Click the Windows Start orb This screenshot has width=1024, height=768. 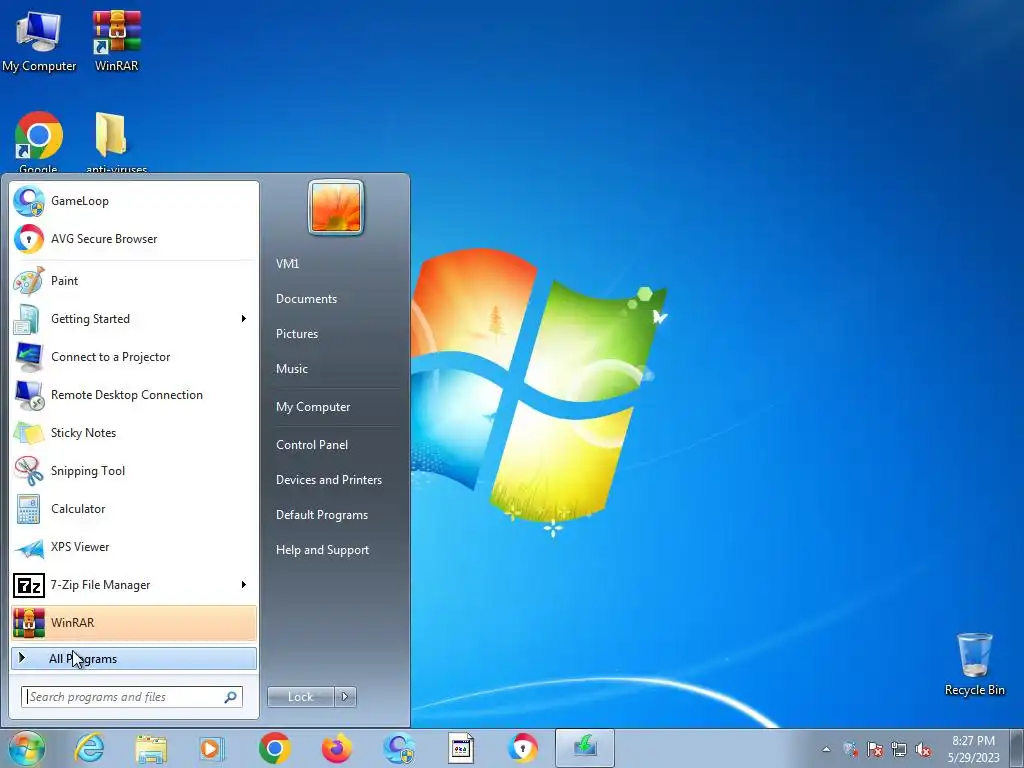click(27, 748)
